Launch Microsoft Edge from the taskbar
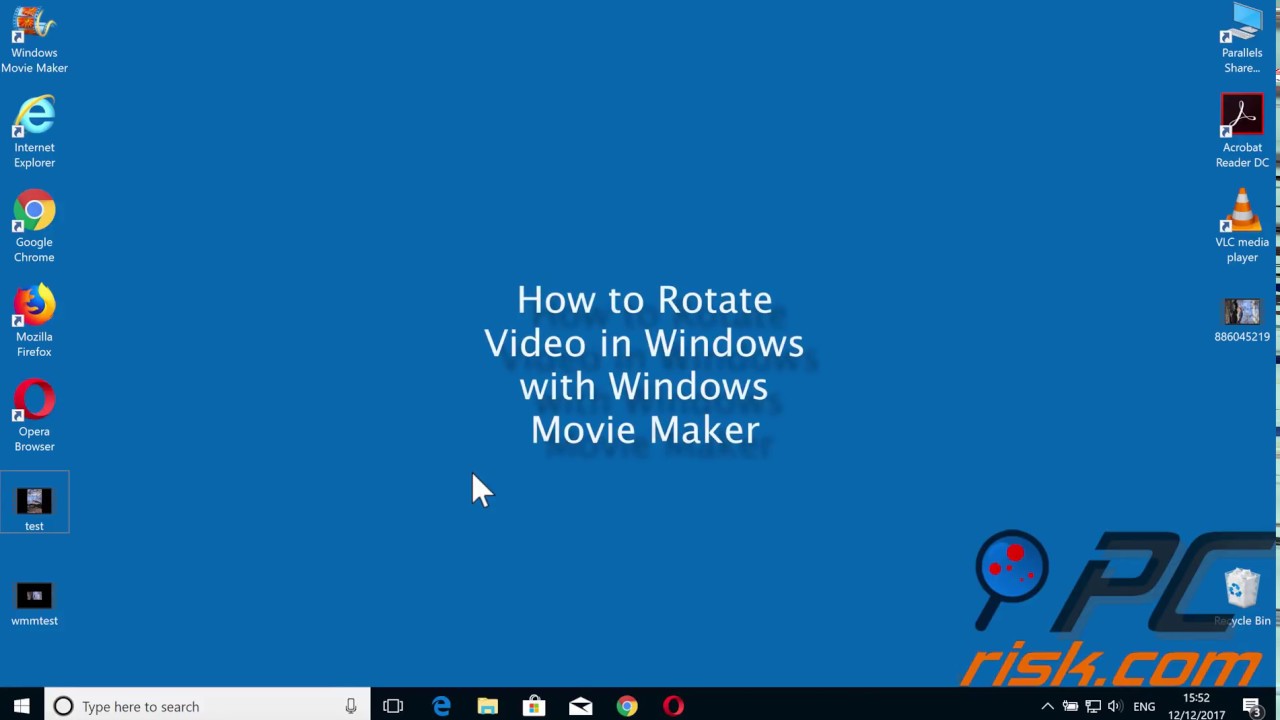 pyautogui.click(x=441, y=706)
